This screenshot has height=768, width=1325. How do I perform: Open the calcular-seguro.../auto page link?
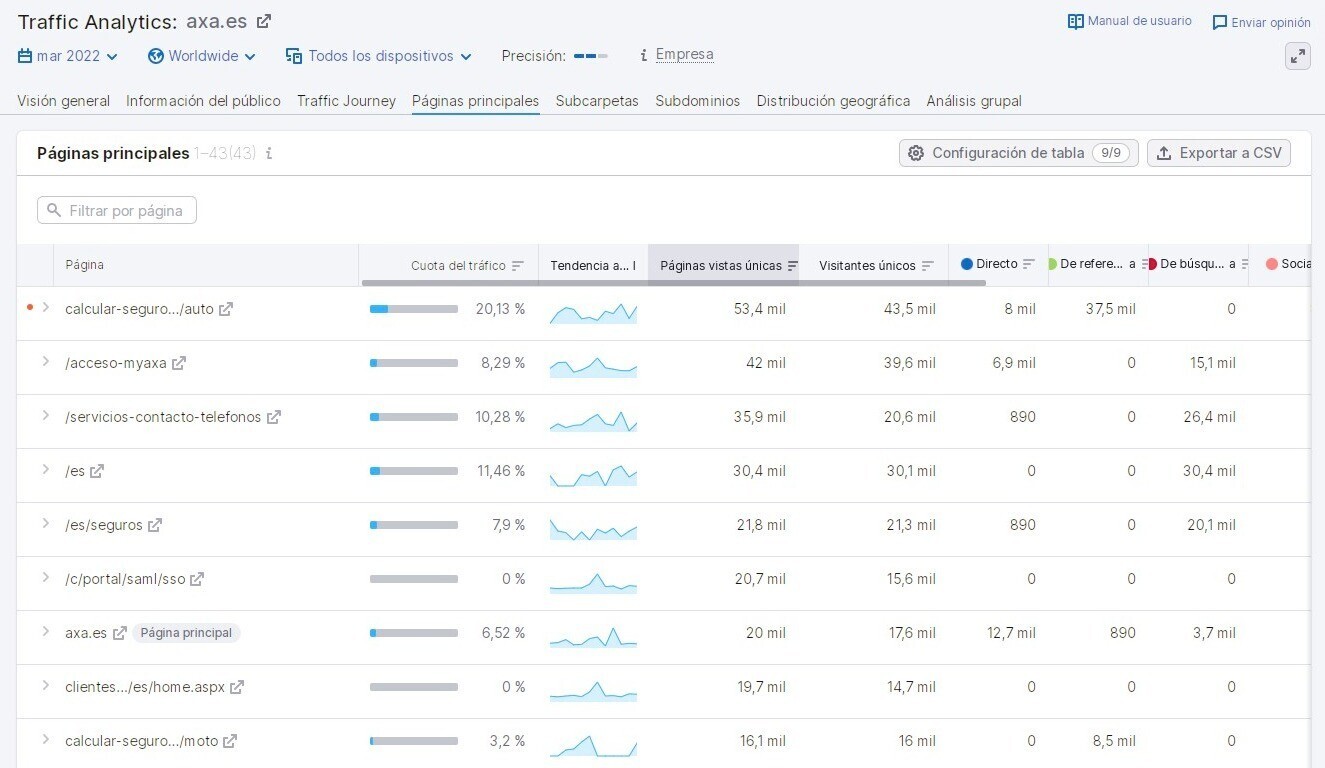[x=139, y=309]
